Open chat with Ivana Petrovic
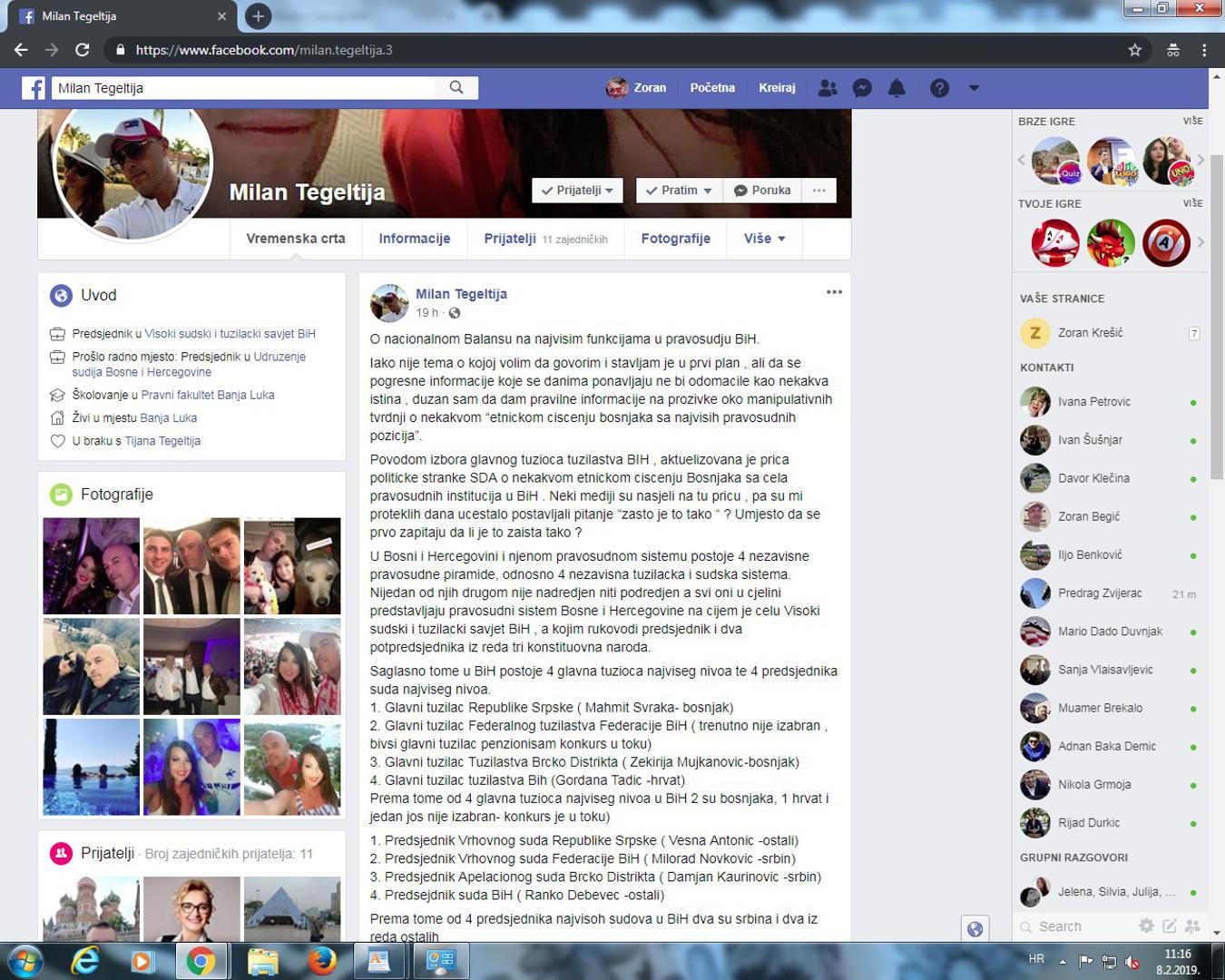1225x980 pixels. point(1093,402)
